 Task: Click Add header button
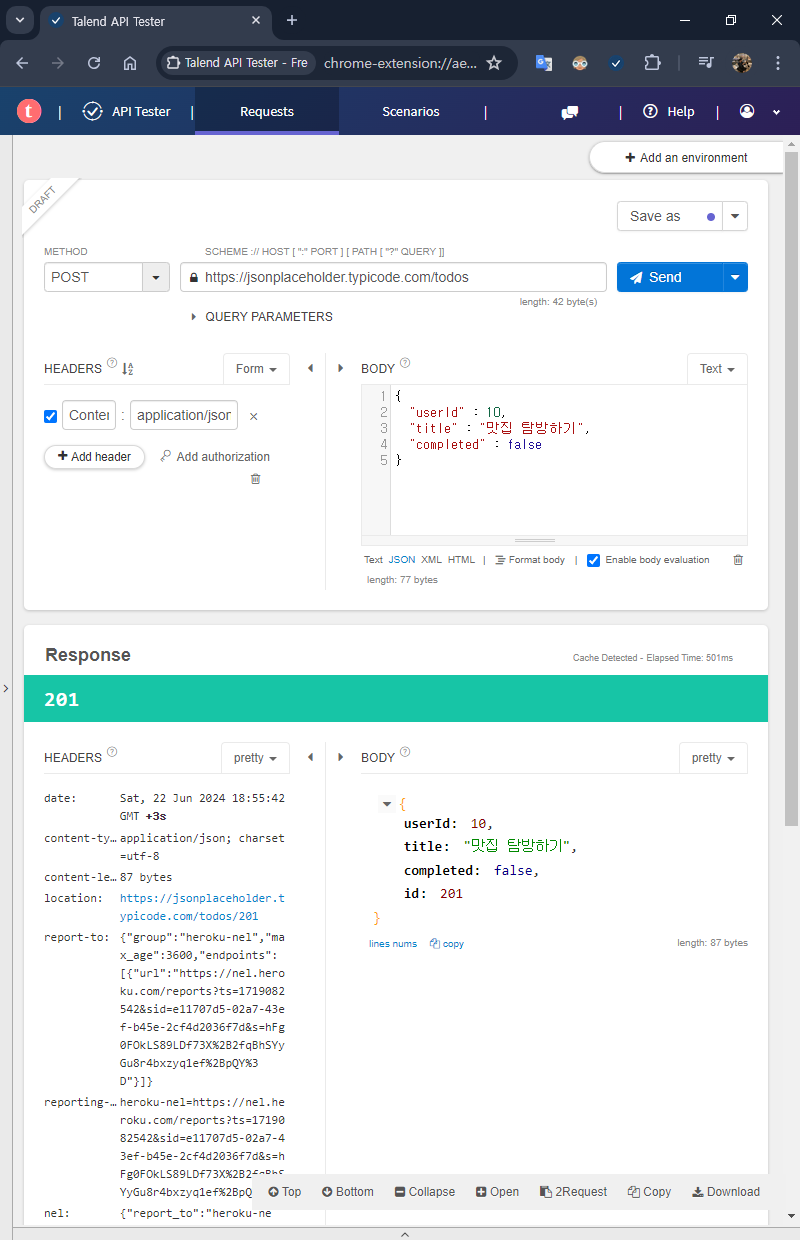94,456
